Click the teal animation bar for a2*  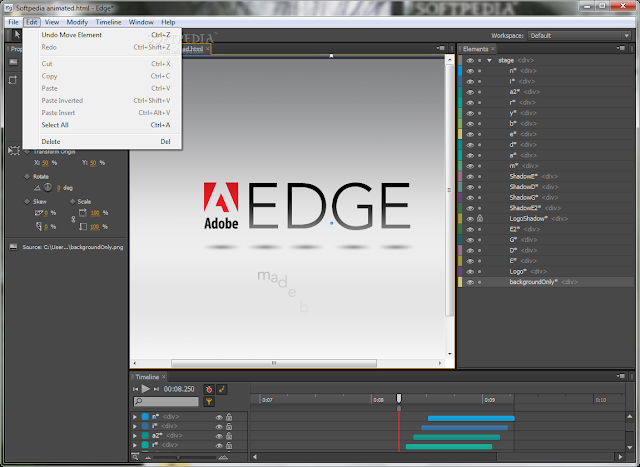click(456, 437)
